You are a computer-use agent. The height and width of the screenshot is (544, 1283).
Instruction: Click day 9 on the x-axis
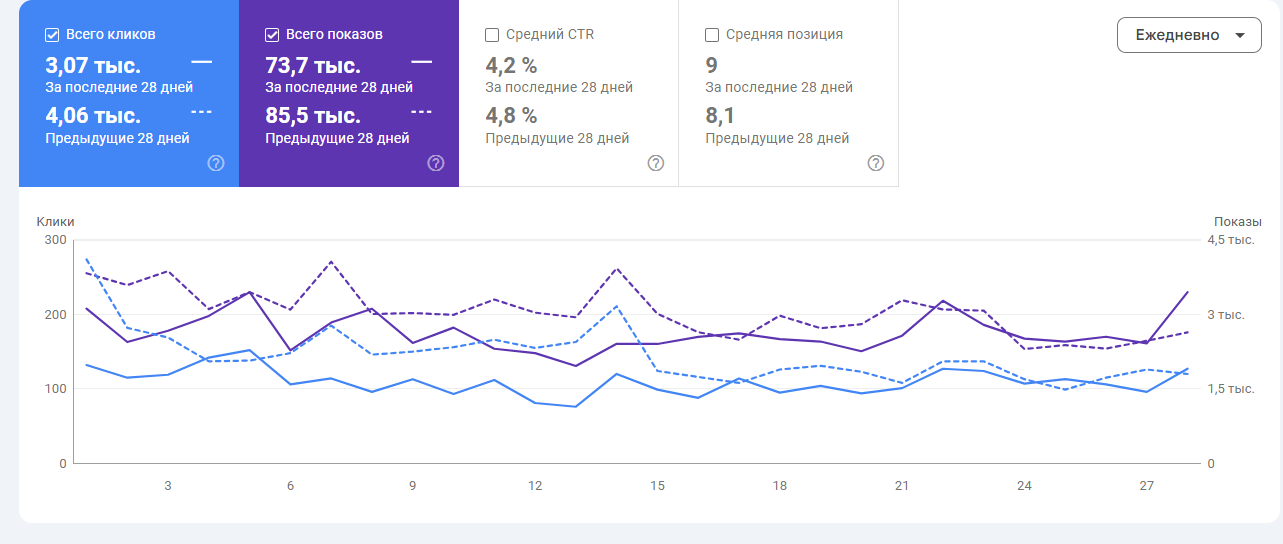pos(412,486)
